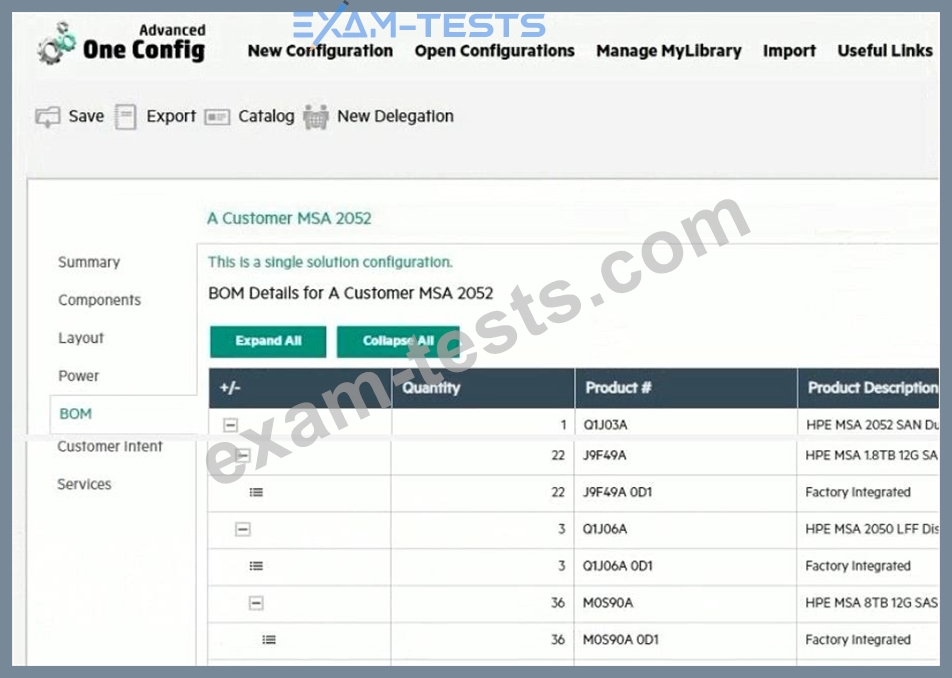
Task: Click the Save icon
Action: [x=47, y=117]
